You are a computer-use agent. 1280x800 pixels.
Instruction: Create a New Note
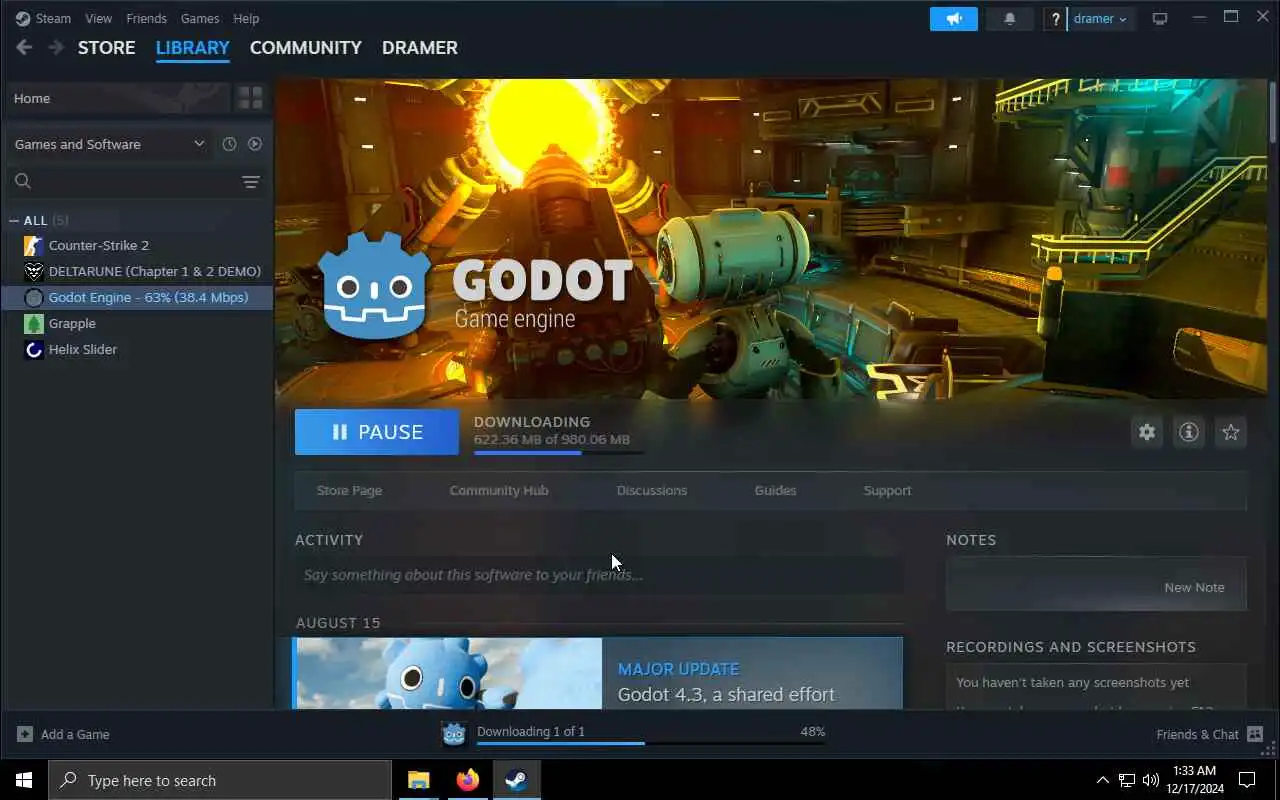point(1194,587)
